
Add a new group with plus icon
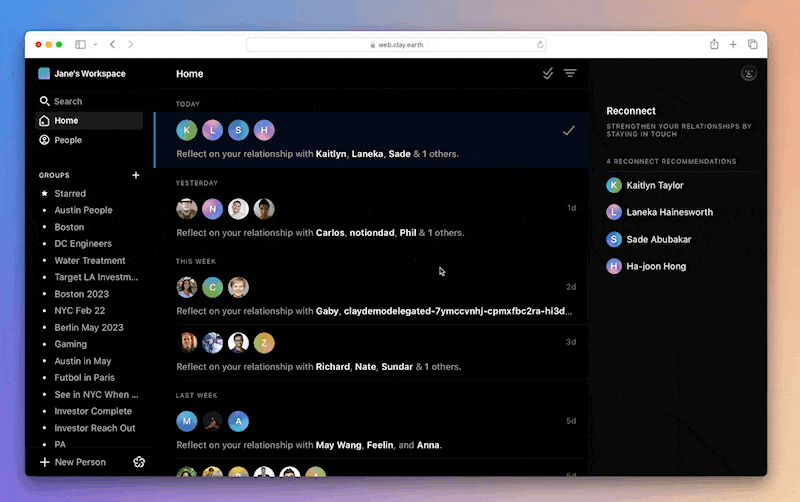point(136,175)
